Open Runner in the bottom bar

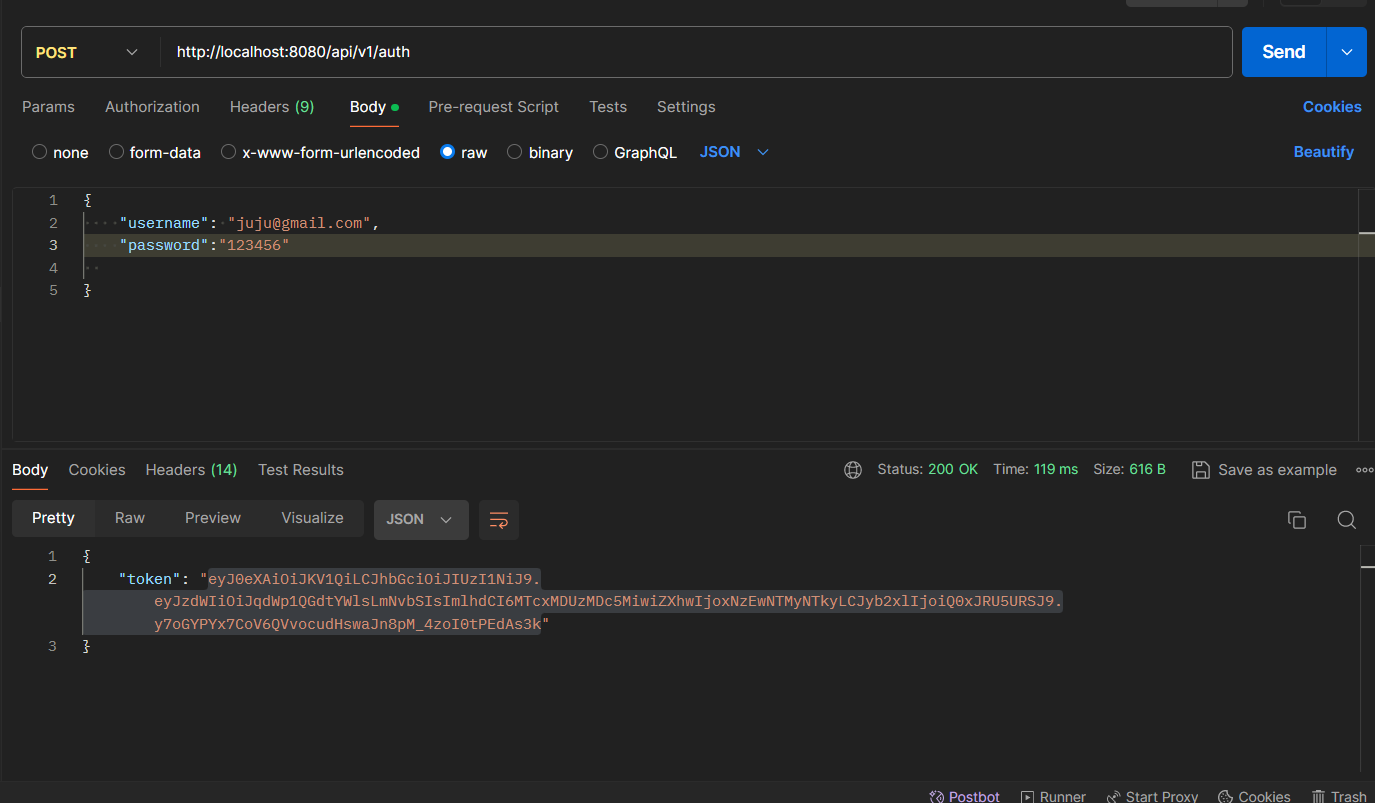tap(1053, 796)
